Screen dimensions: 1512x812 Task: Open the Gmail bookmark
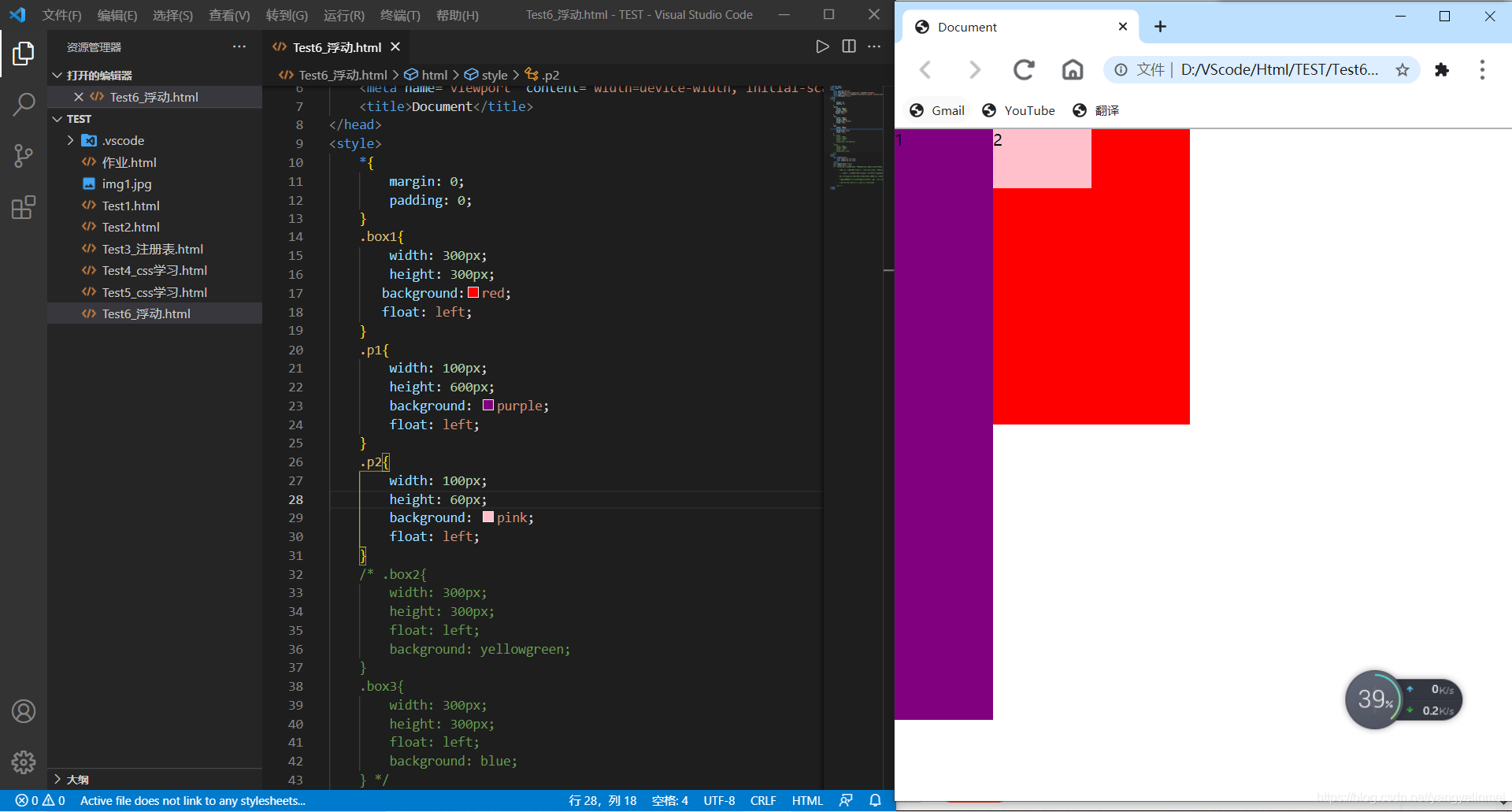pos(937,110)
